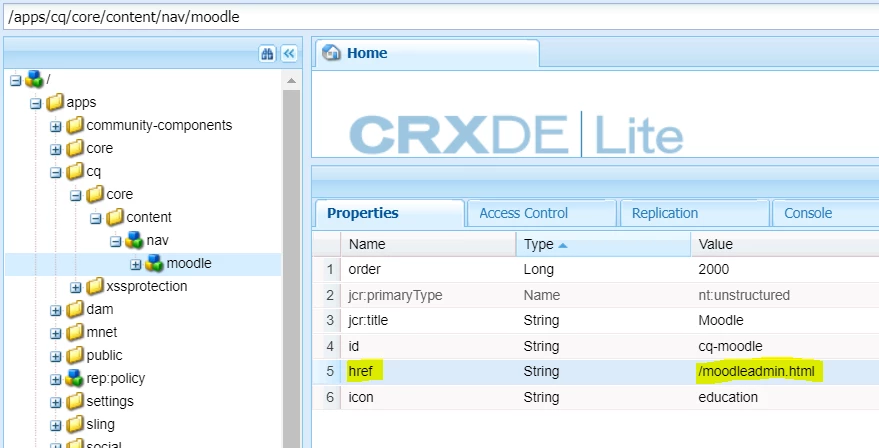Image resolution: width=879 pixels, height=448 pixels.
Task: Collapse the cq folder
Action: point(55,173)
